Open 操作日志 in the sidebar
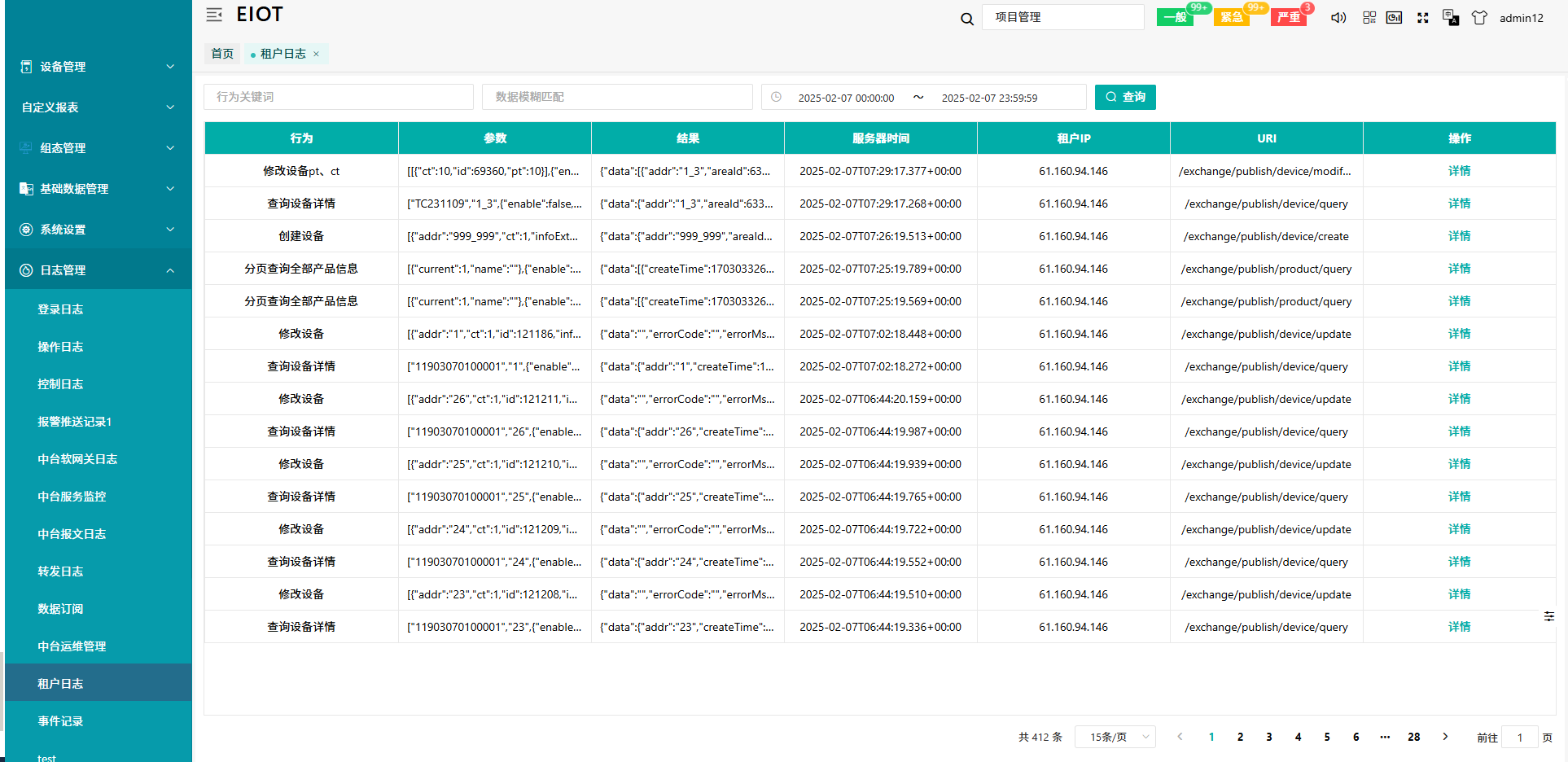The height and width of the screenshot is (762, 1568). tap(60, 347)
